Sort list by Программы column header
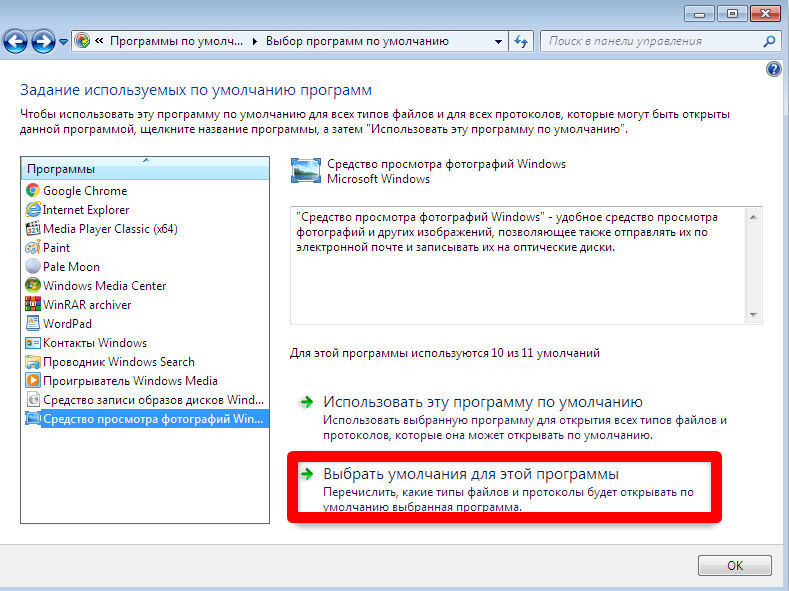This screenshot has height=591, width=789. tap(145, 168)
